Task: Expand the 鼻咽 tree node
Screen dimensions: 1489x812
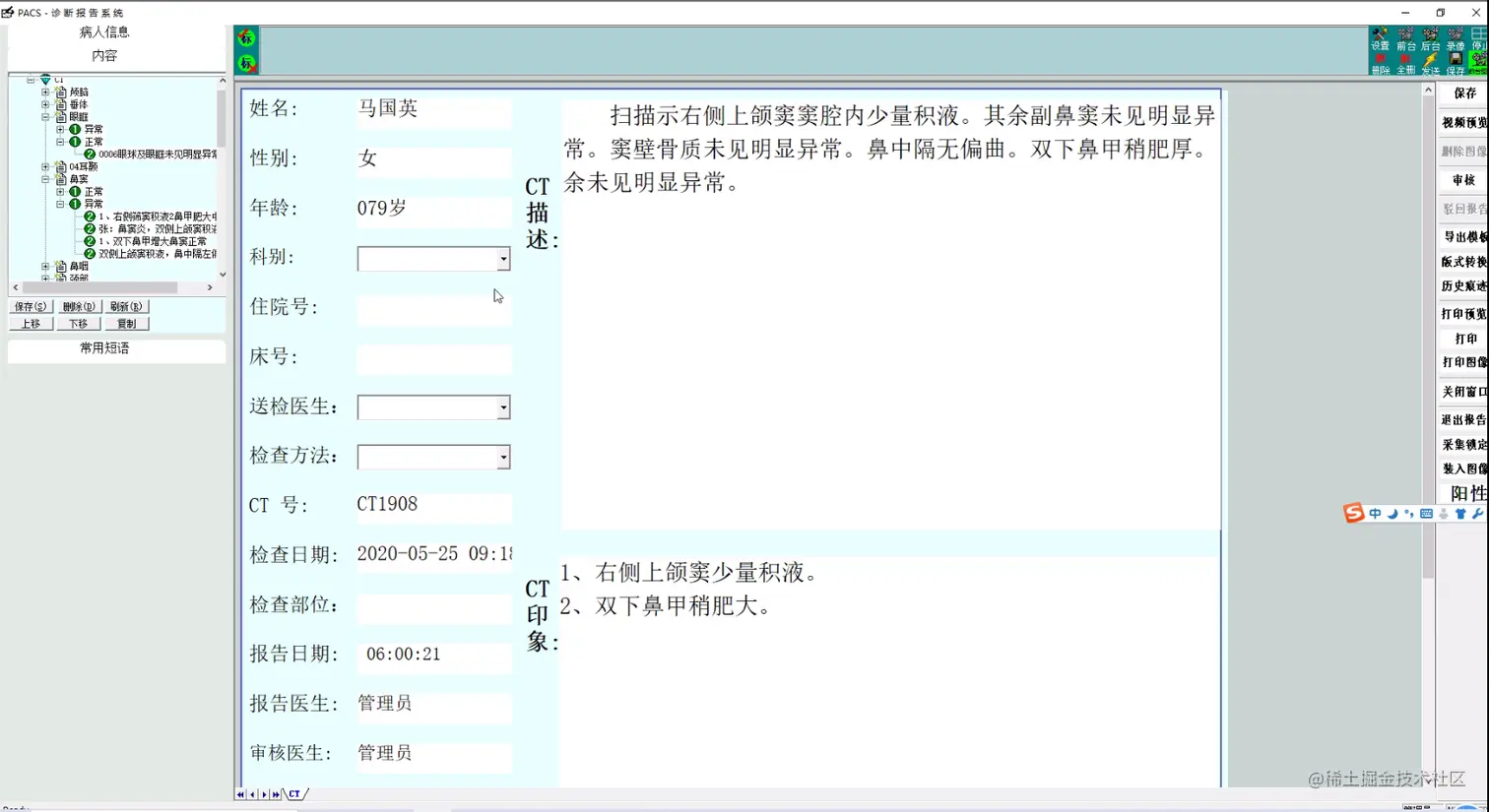Action: point(45,267)
